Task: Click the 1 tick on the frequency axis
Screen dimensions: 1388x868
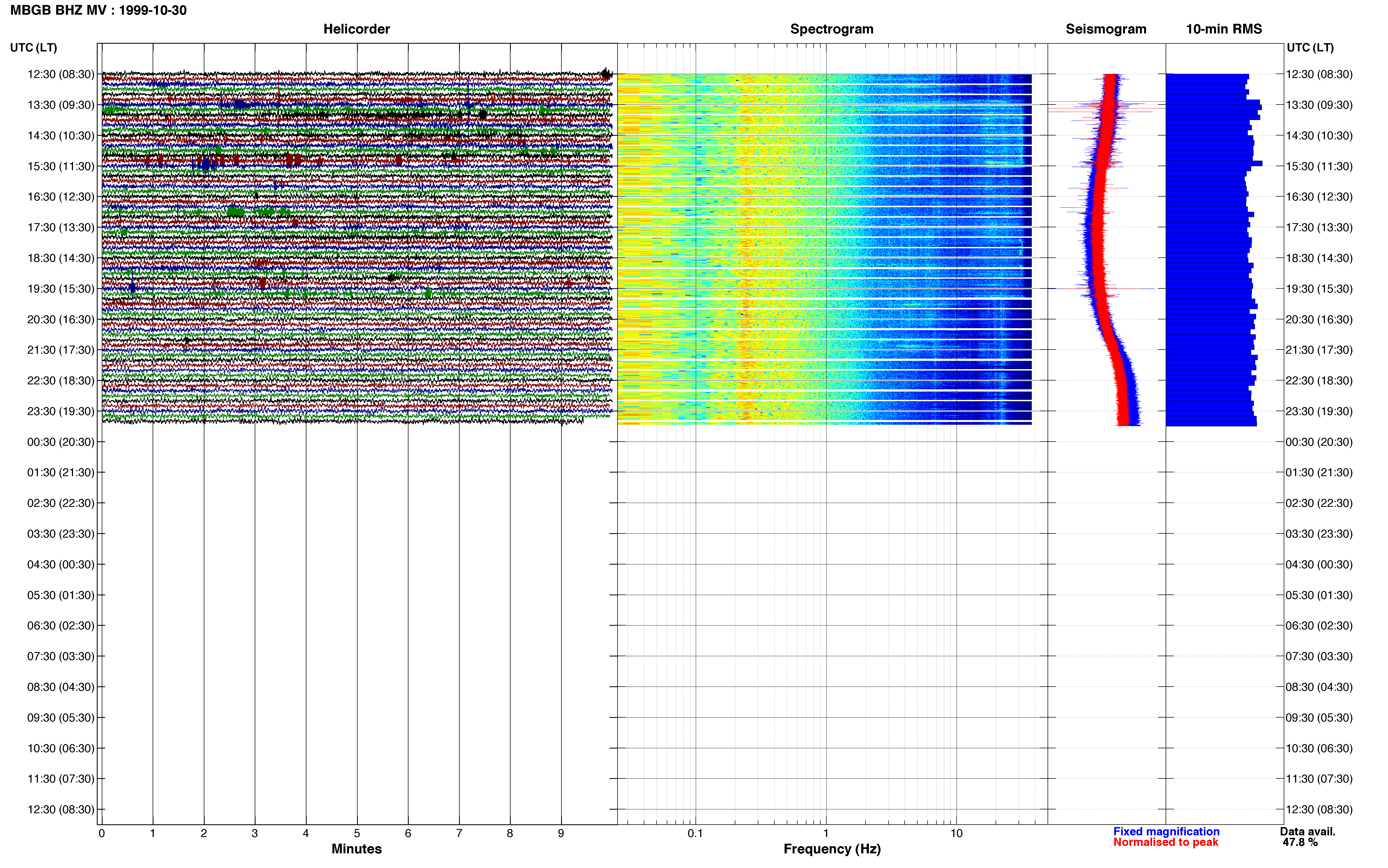Action: coord(826,833)
